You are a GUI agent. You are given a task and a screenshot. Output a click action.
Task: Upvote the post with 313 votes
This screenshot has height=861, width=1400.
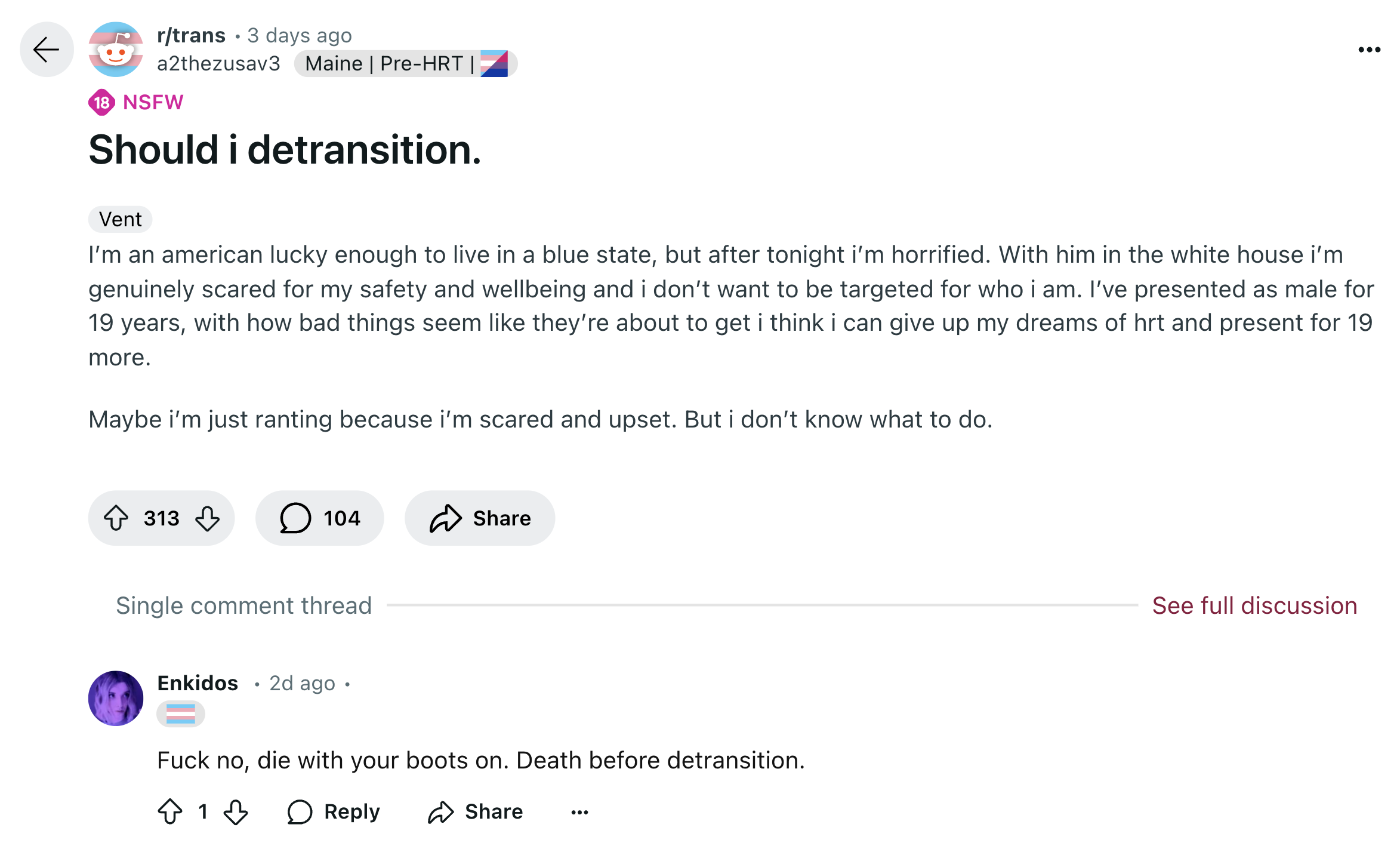(x=116, y=518)
